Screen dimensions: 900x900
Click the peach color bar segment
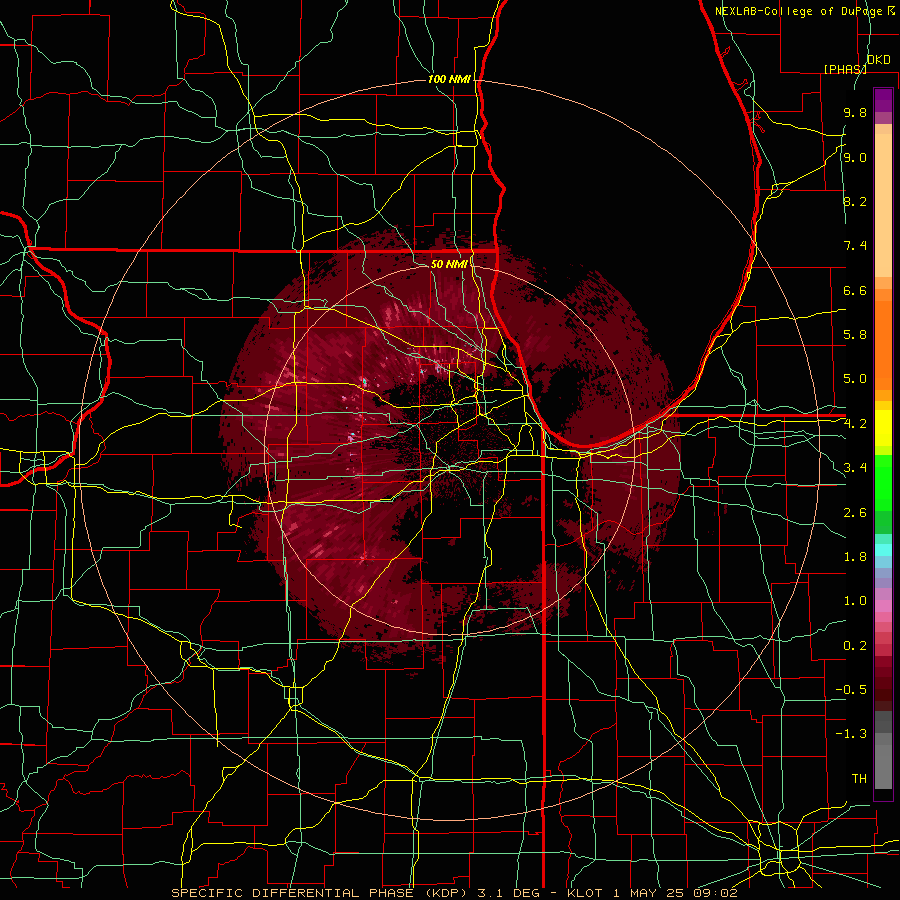883,205
